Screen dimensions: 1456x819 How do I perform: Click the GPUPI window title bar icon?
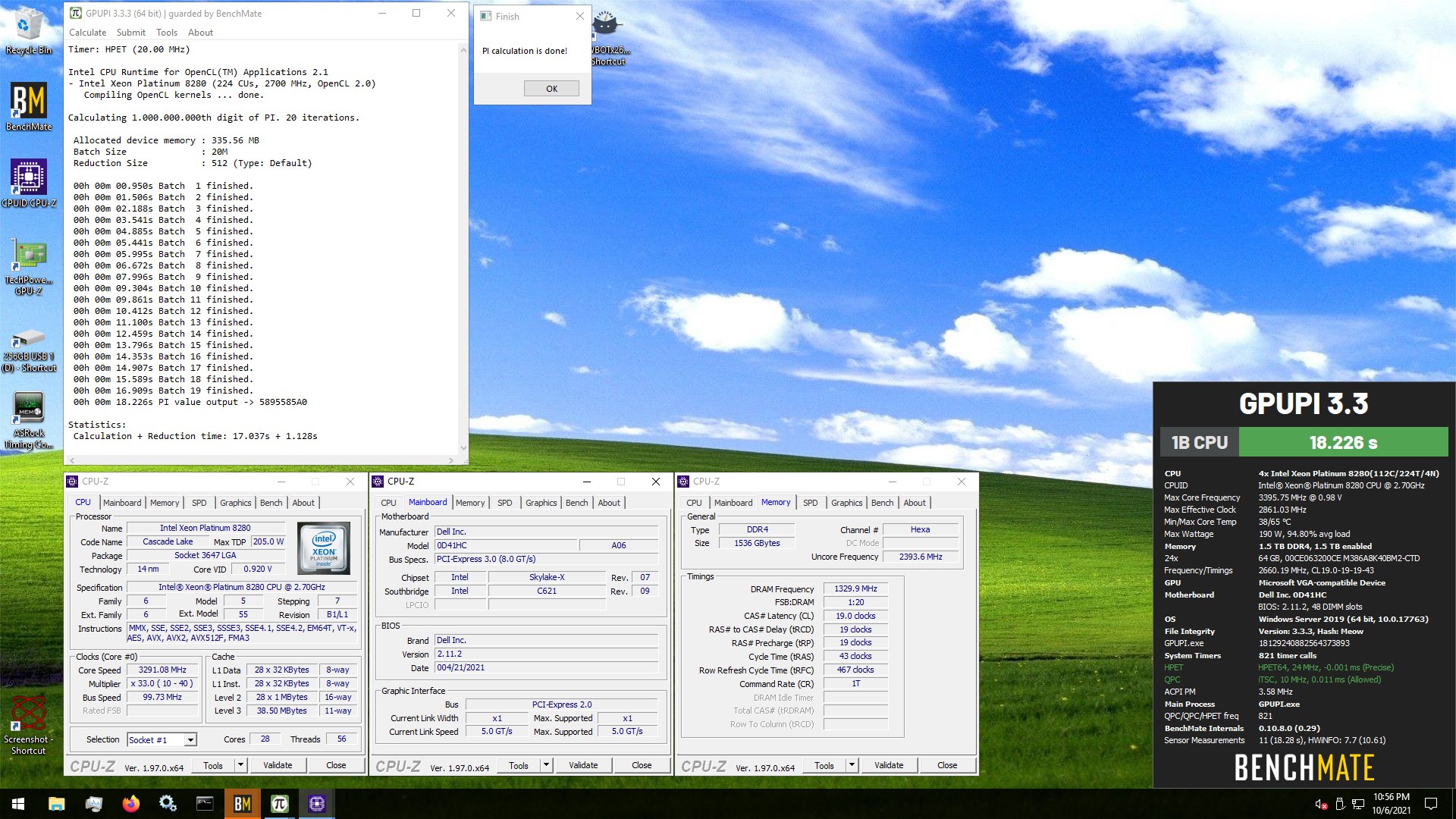pyautogui.click(x=76, y=13)
